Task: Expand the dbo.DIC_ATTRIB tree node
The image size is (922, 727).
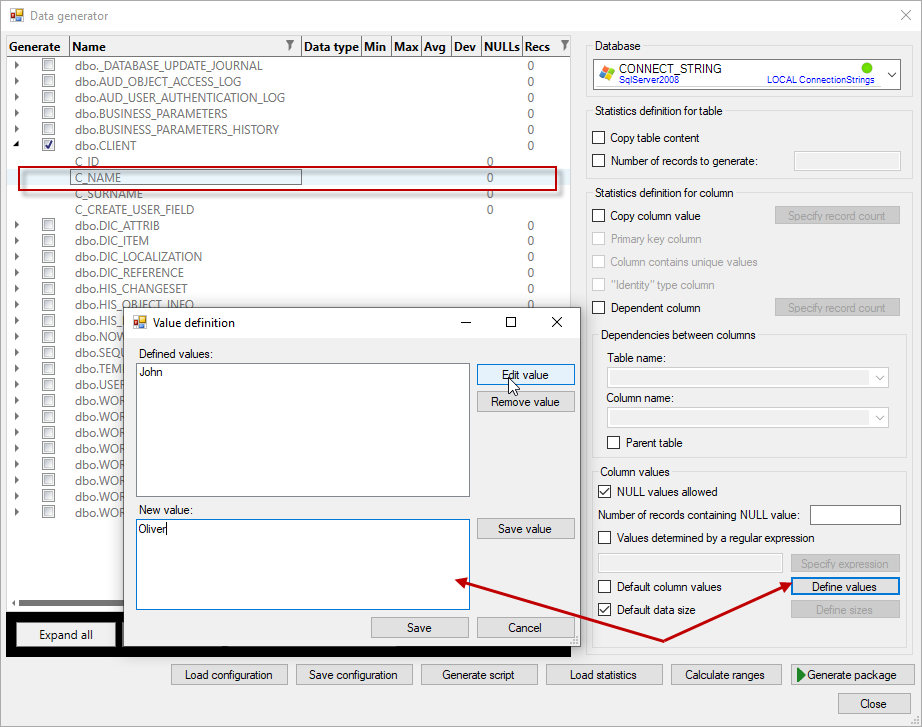Action: point(16,225)
